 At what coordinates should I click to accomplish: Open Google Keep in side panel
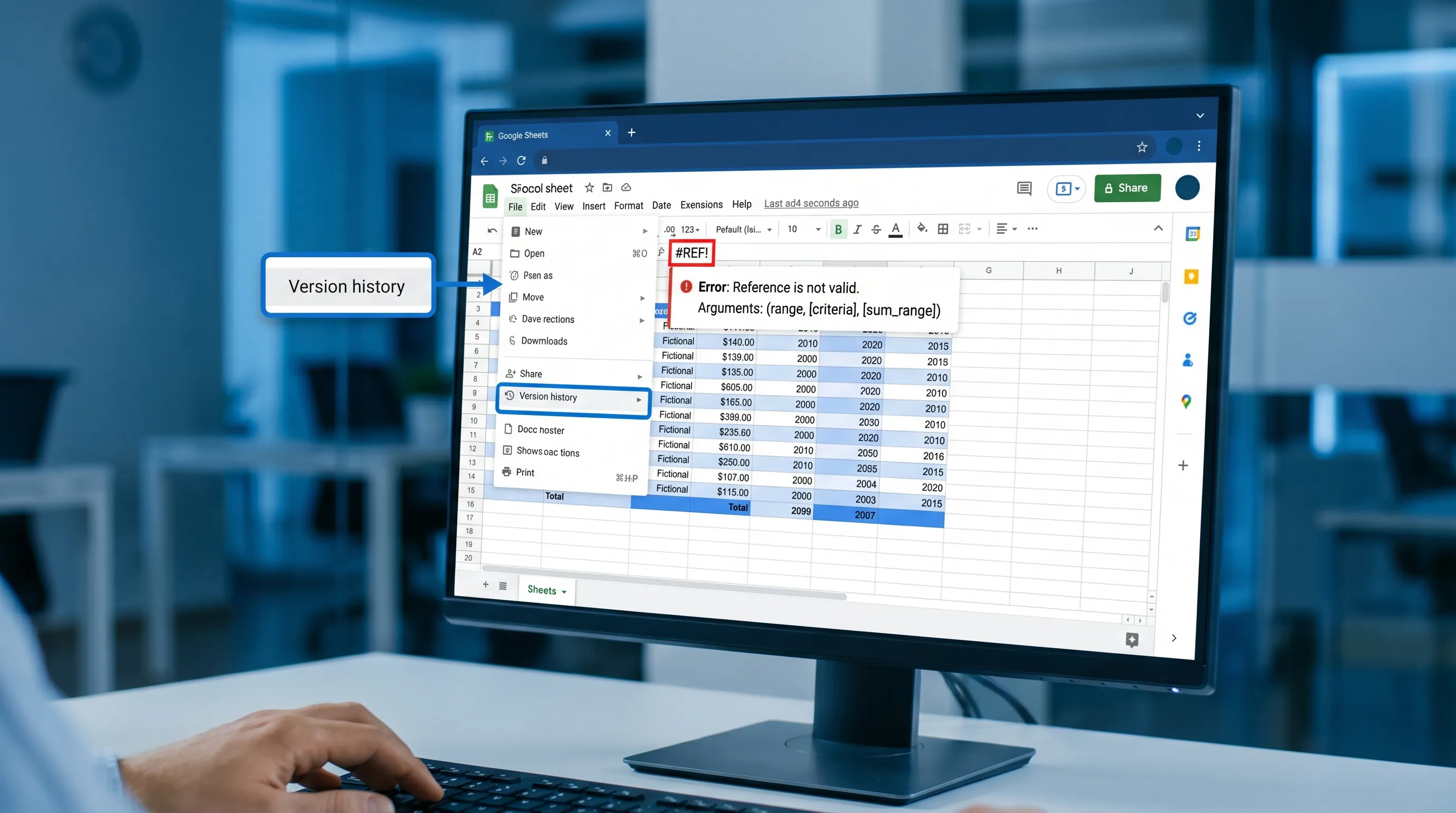click(1191, 276)
